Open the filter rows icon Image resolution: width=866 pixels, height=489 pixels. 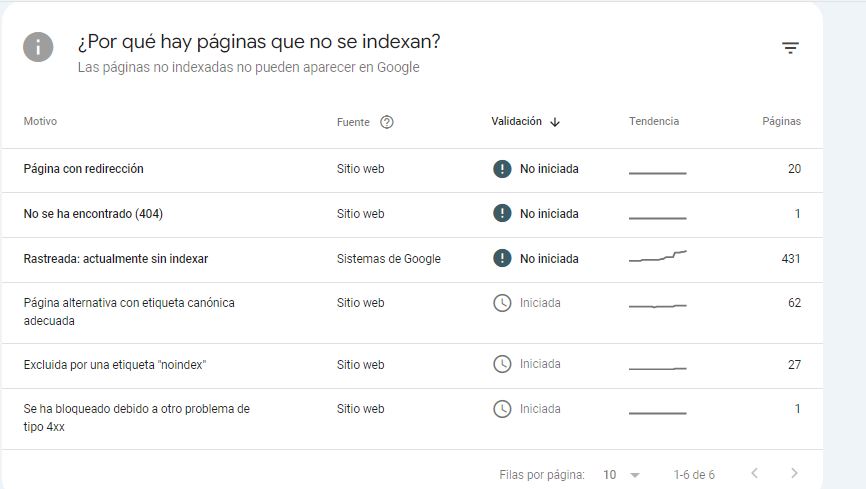(x=790, y=48)
